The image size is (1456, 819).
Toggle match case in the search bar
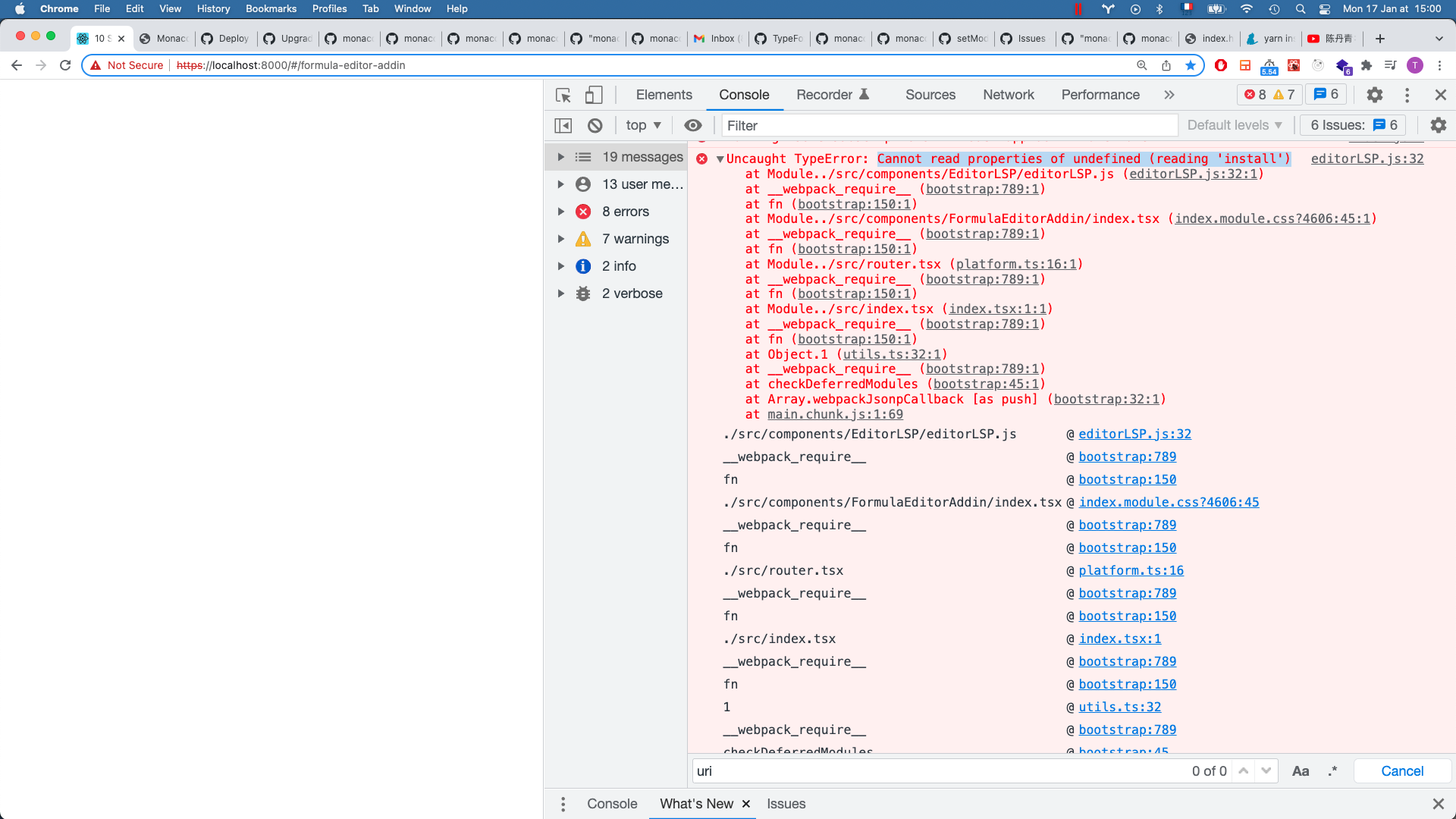[1301, 770]
